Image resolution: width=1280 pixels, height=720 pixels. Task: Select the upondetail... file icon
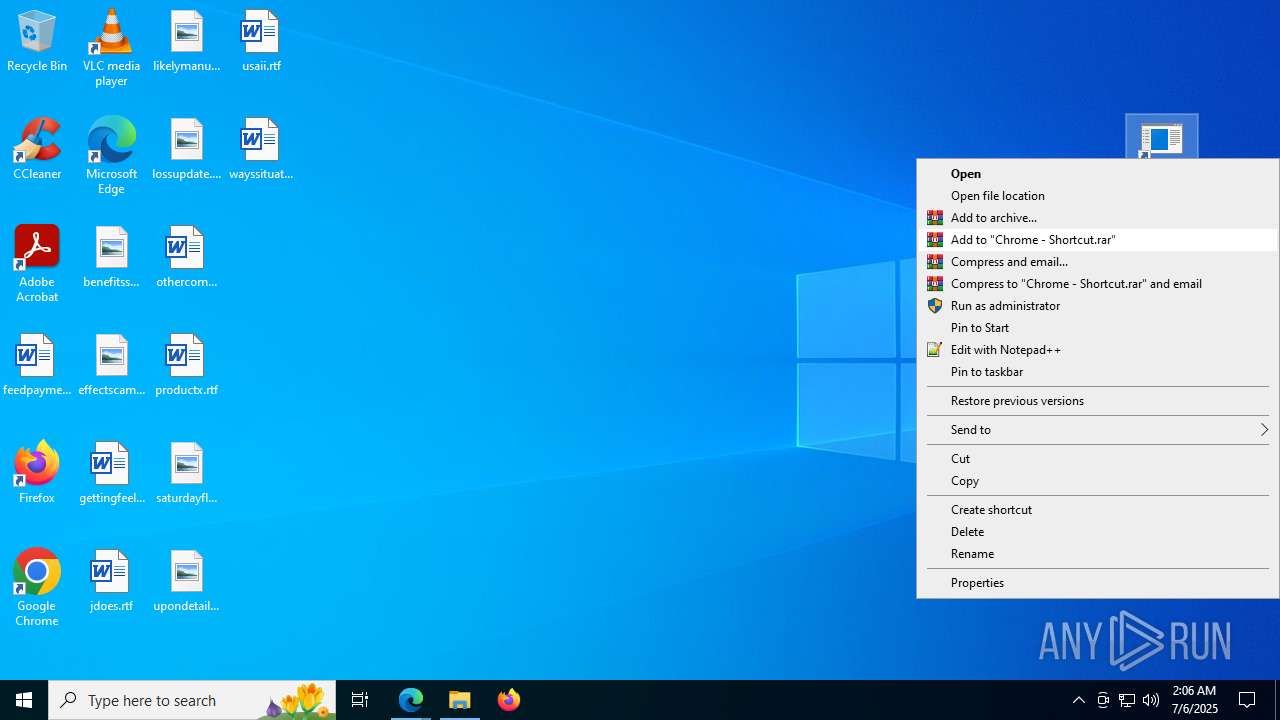186,581
